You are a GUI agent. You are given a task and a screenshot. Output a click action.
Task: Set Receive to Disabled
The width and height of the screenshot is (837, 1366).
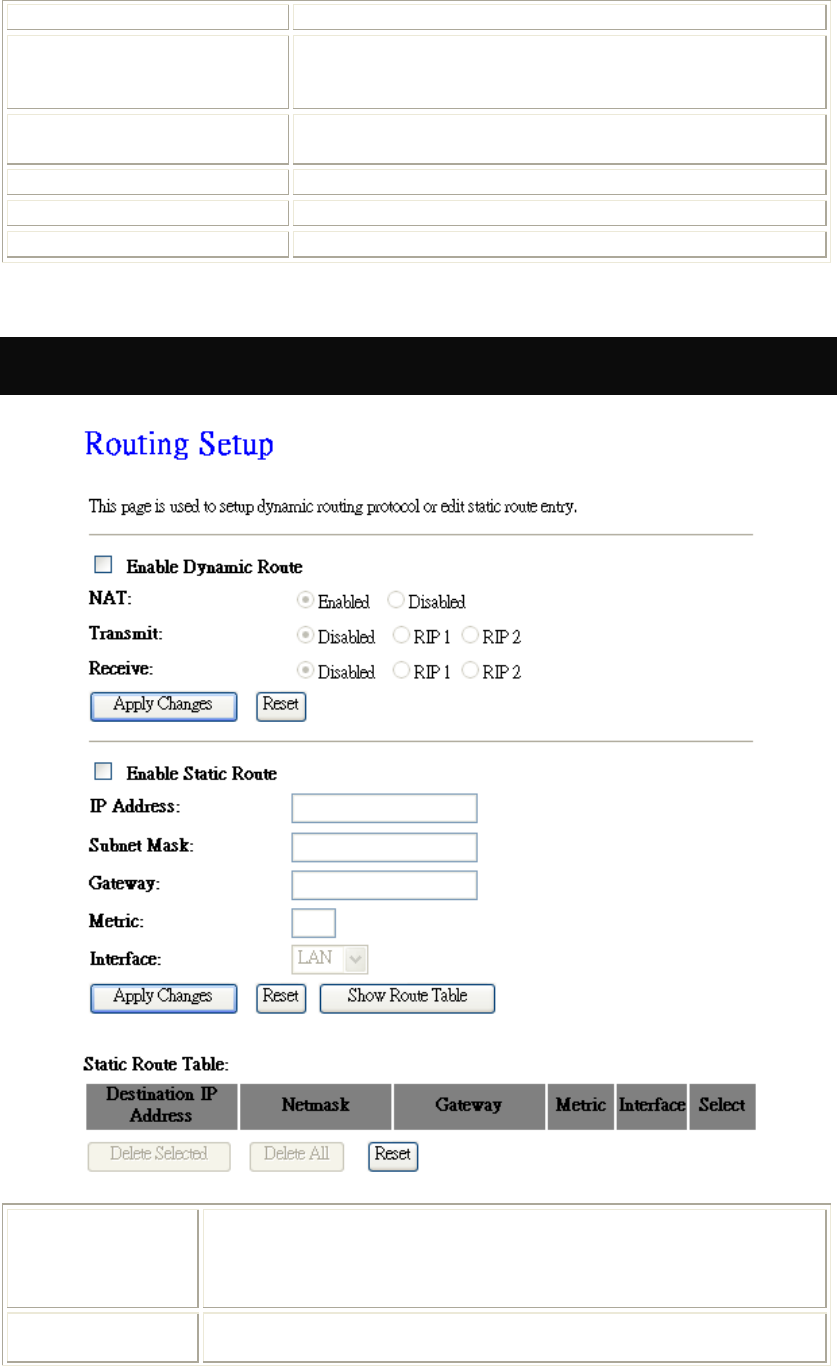click(x=304, y=671)
